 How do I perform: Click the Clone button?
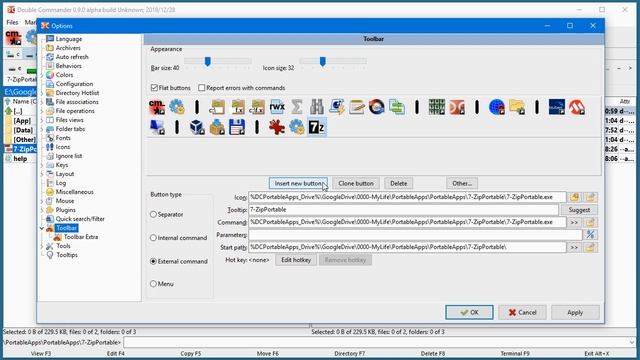pyautogui.click(x=356, y=184)
